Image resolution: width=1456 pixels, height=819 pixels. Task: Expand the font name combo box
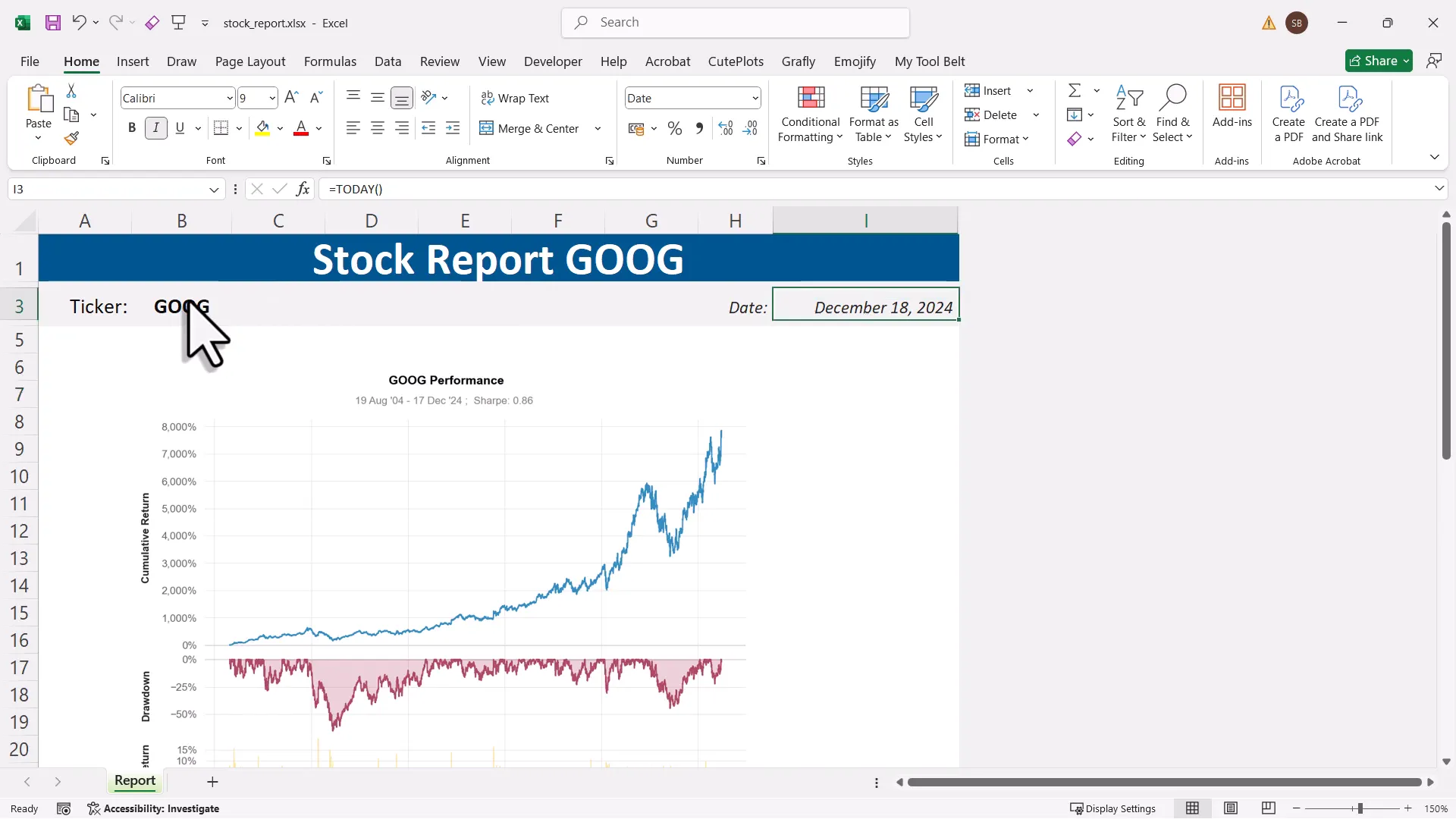pos(229,97)
